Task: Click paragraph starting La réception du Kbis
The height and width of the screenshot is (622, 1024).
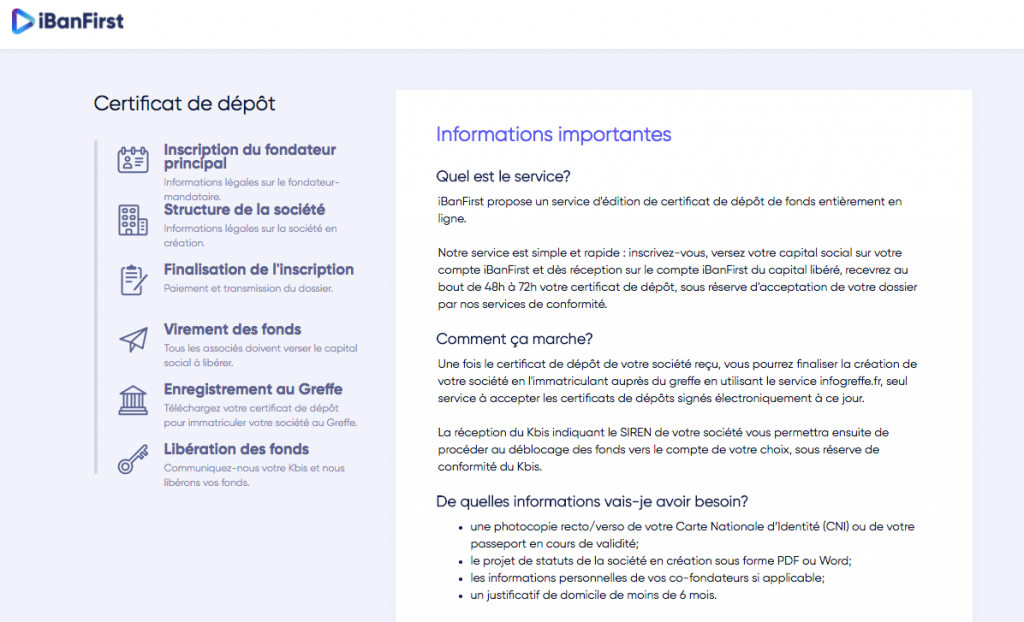Action: 663,450
